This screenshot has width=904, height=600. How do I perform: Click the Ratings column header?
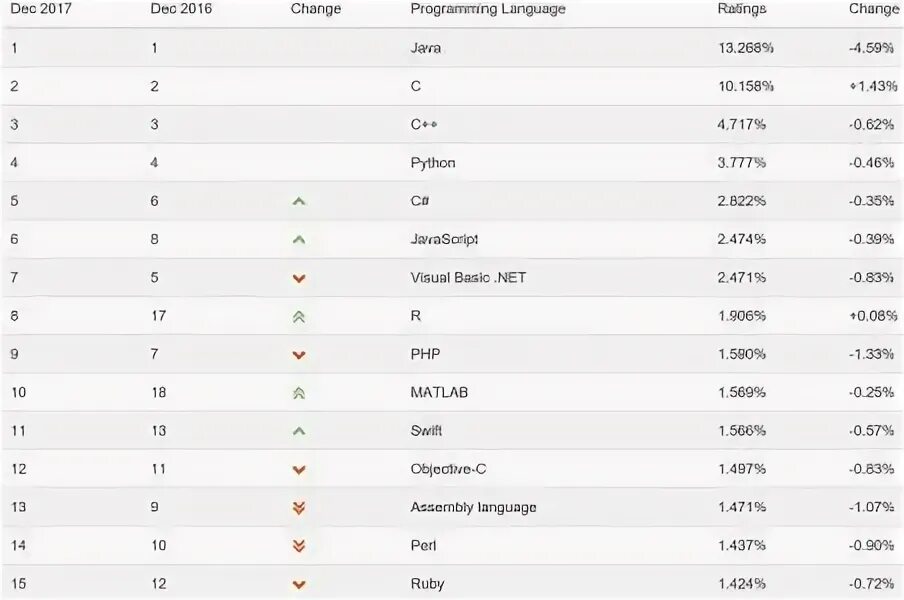coord(742,9)
